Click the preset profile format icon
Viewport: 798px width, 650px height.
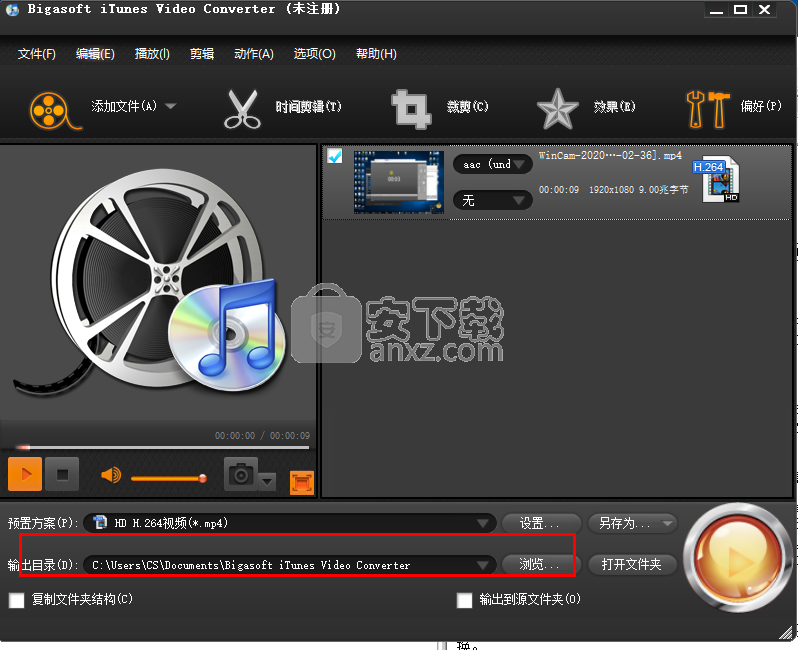click(100, 522)
